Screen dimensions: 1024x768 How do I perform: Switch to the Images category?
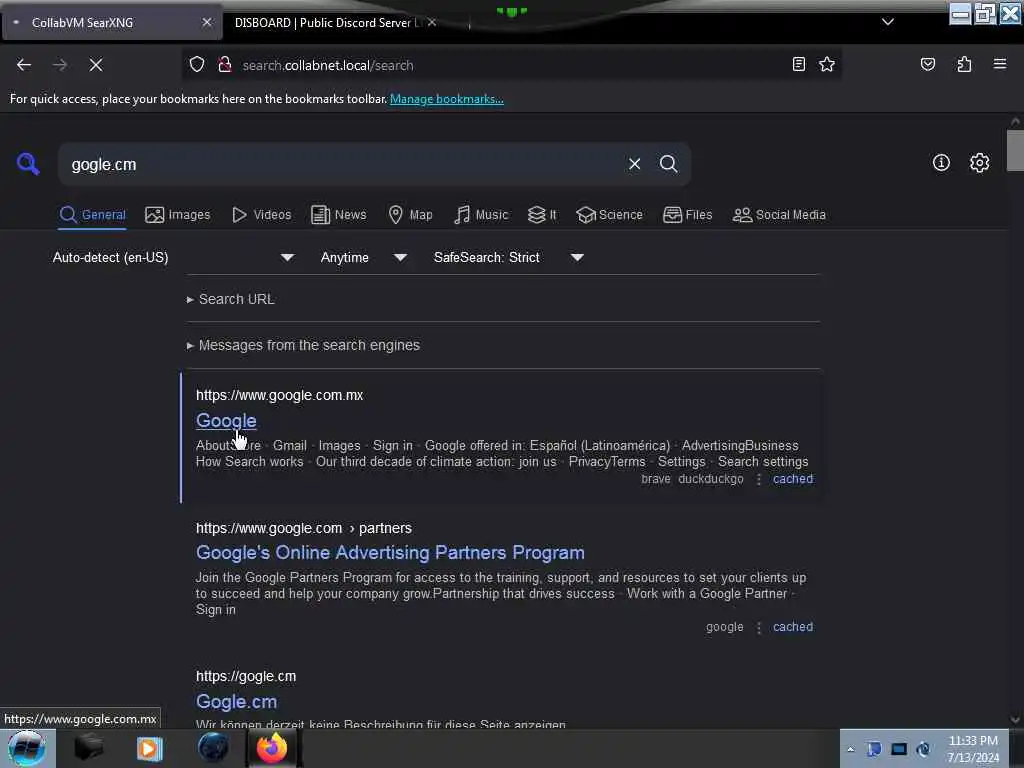pyautogui.click(x=178, y=215)
